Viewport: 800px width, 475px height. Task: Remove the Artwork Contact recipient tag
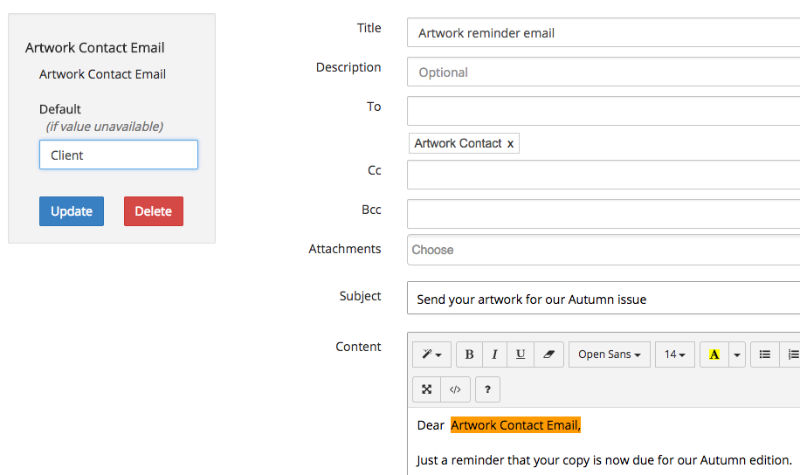pyautogui.click(x=510, y=144)
